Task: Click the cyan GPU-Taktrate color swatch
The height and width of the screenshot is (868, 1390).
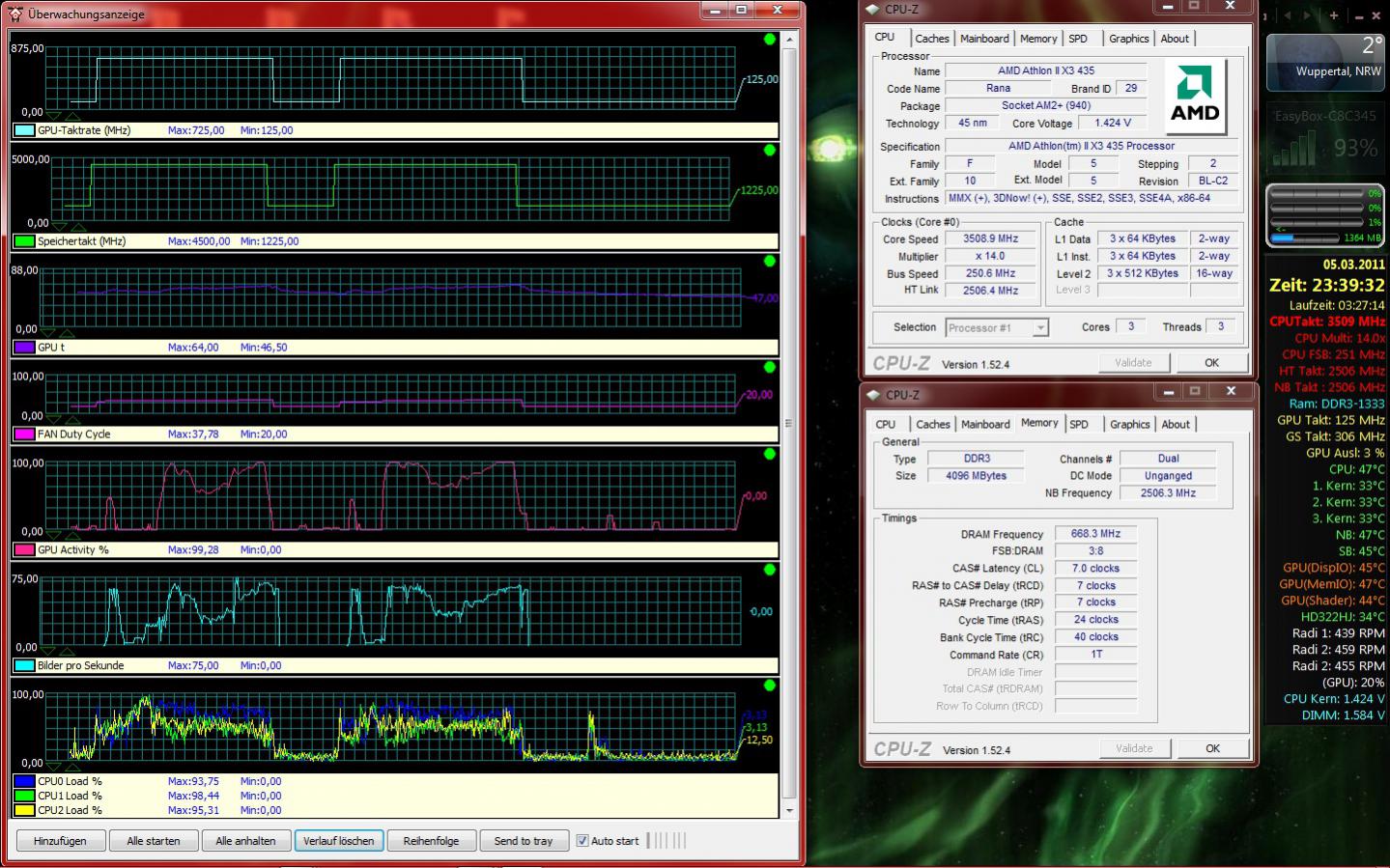Action: [x=24, y=130]
